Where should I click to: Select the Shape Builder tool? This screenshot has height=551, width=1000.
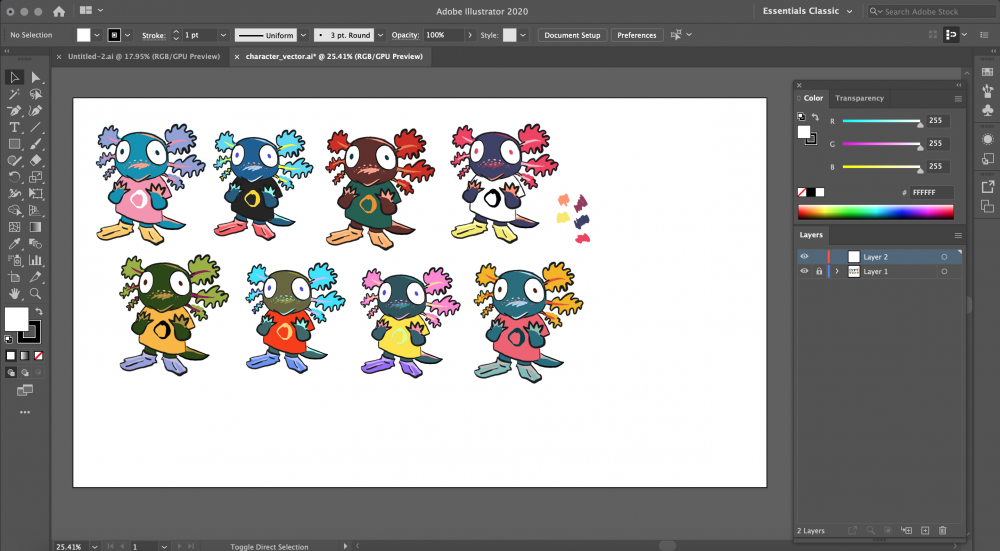pyautogui.click(x=13, y=210)
